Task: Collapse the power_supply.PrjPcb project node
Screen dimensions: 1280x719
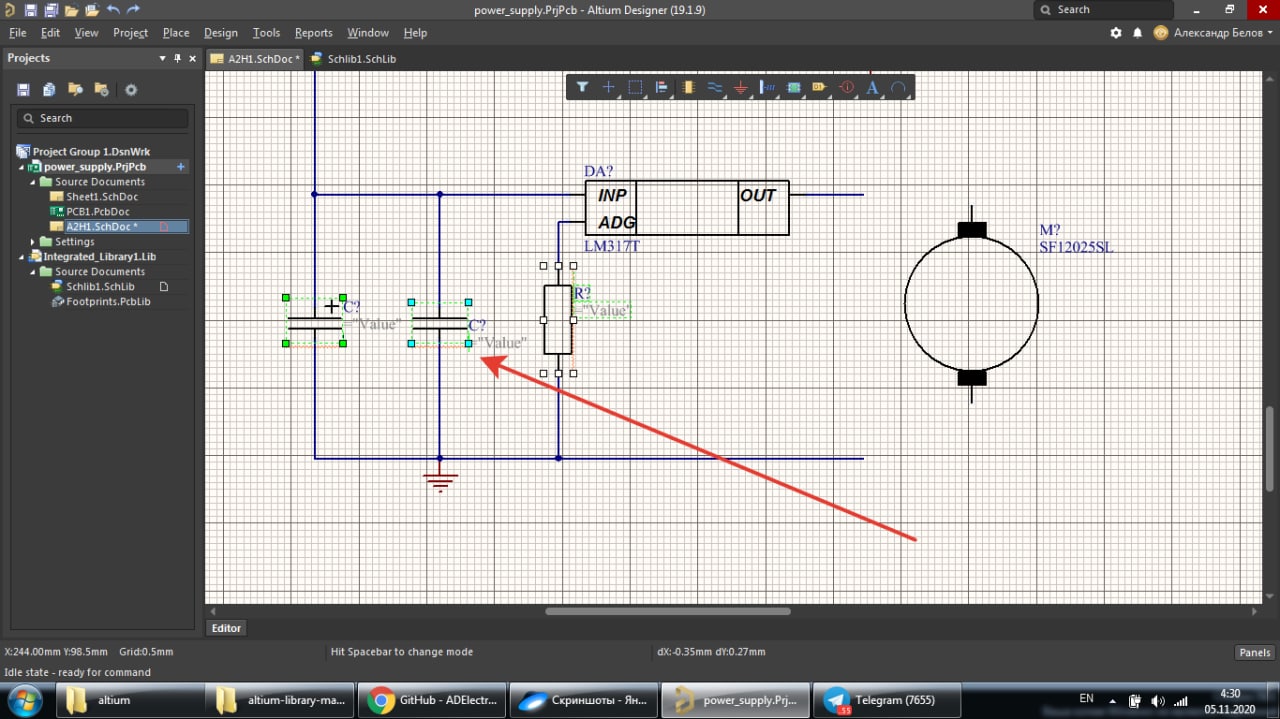Action: [21, 167]
